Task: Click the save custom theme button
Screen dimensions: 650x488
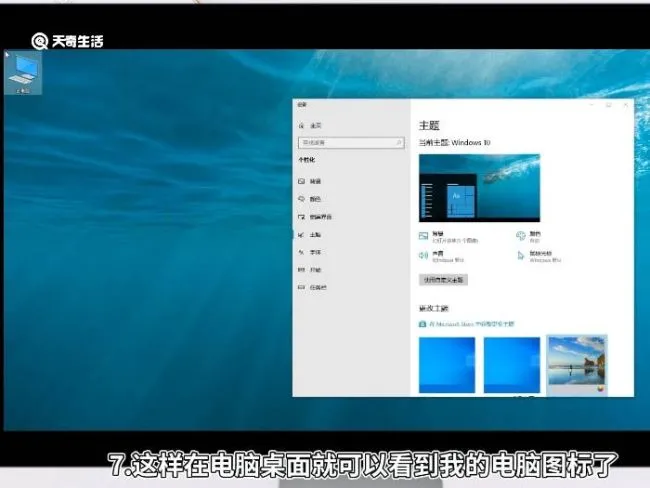Action: coord(443,280)
